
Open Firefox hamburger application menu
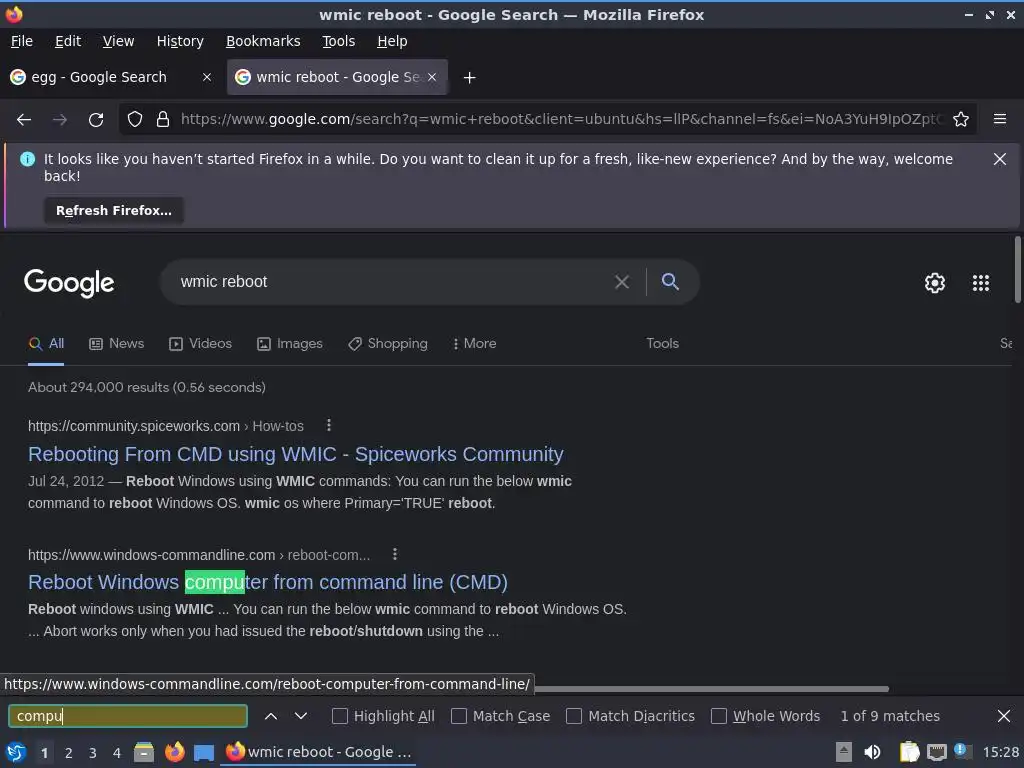tap(1000, 119)
